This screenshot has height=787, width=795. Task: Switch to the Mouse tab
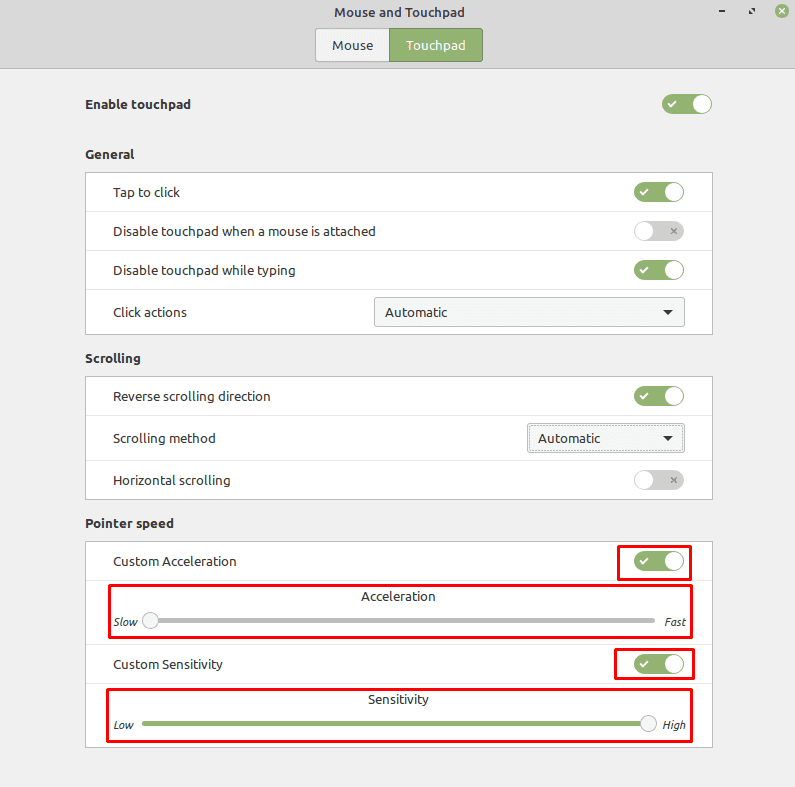tap(352, 45)
